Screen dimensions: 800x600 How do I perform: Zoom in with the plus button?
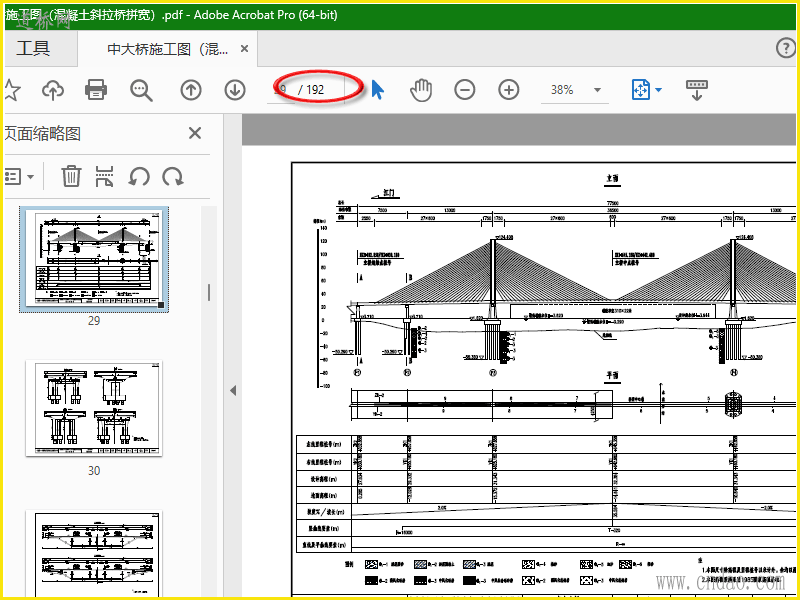point(509,90)
